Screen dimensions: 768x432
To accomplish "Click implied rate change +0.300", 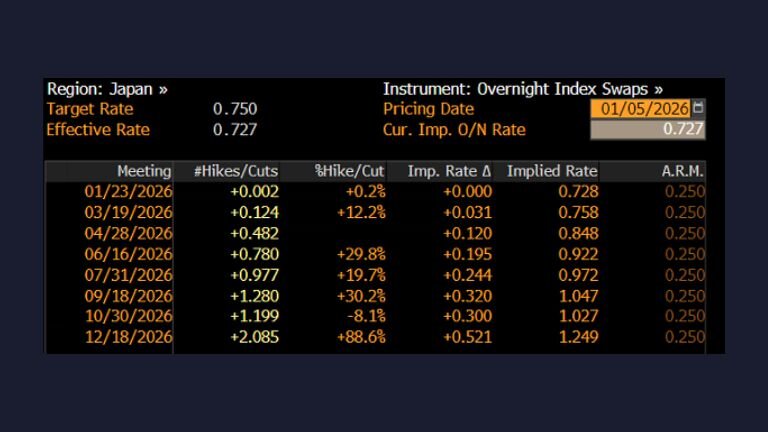I will 468,316.
